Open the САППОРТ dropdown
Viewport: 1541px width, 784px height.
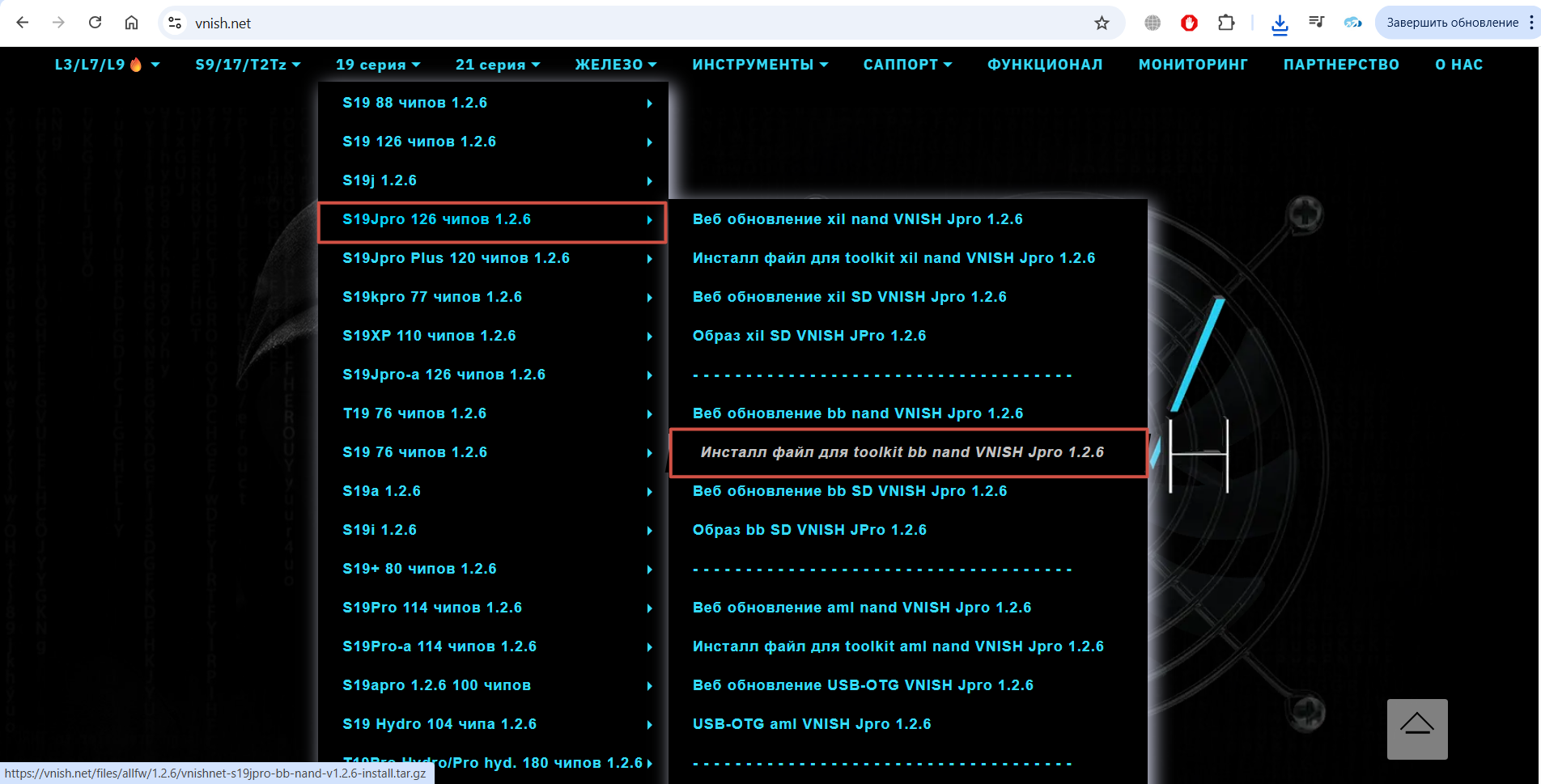(x=907, y=65)
